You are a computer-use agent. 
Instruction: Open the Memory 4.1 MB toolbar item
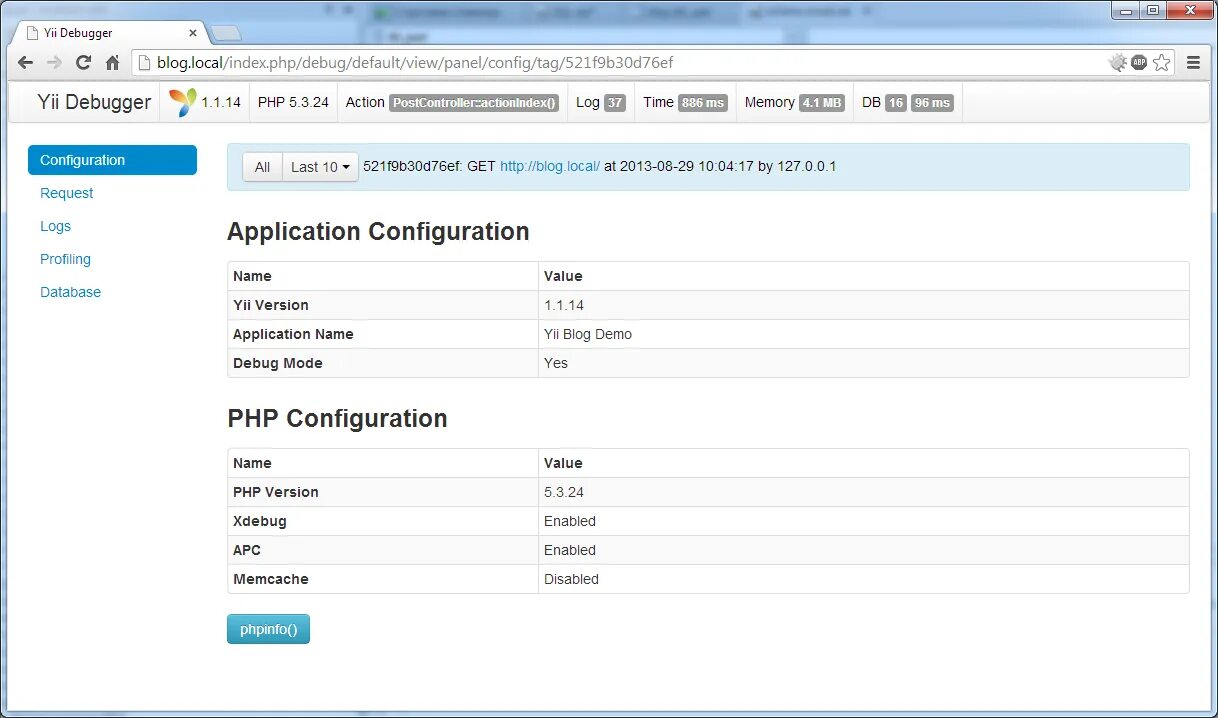pyautogui.click(x=794, y=102)
